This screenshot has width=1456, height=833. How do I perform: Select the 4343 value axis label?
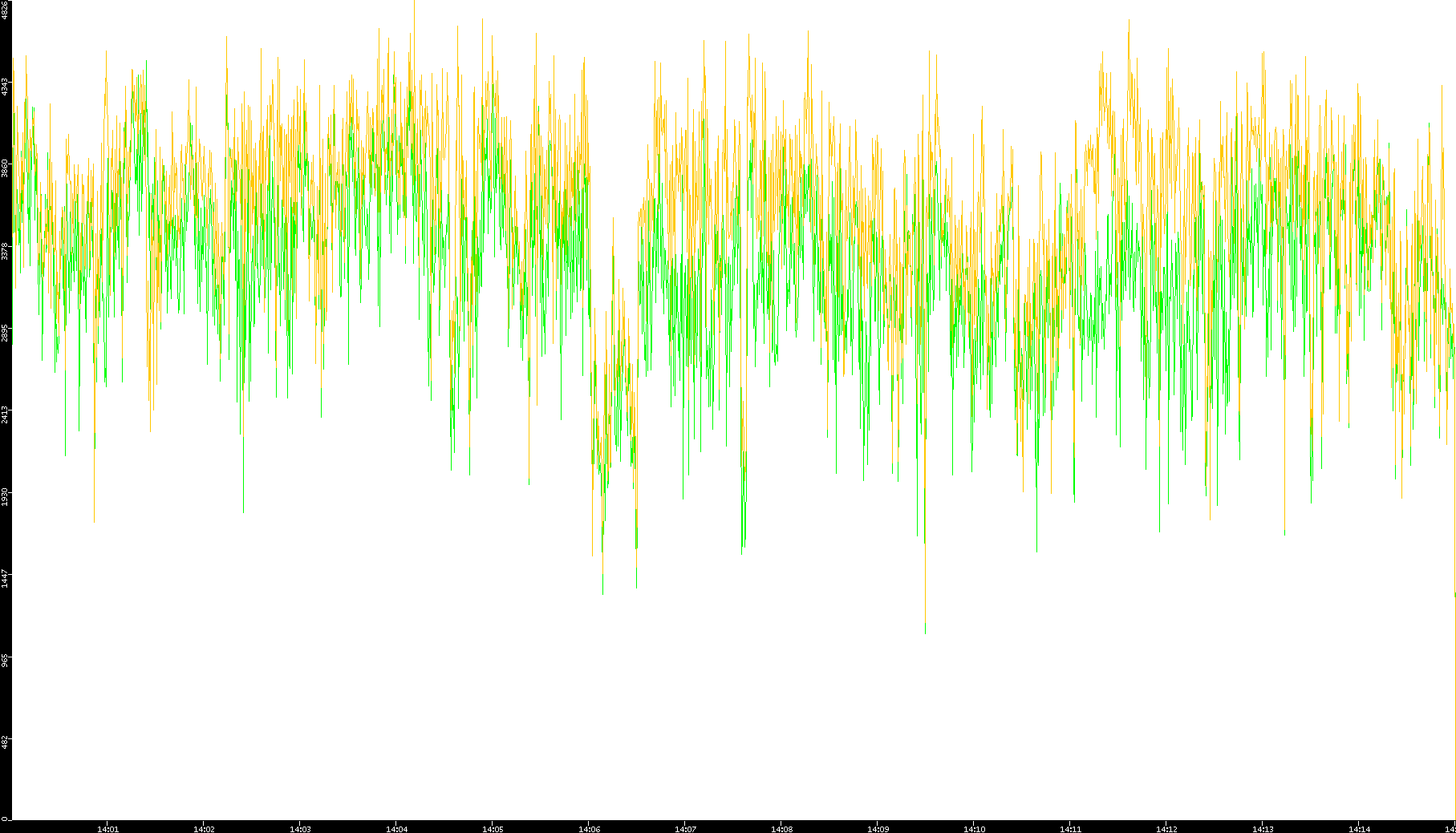(x=5, y=86)
